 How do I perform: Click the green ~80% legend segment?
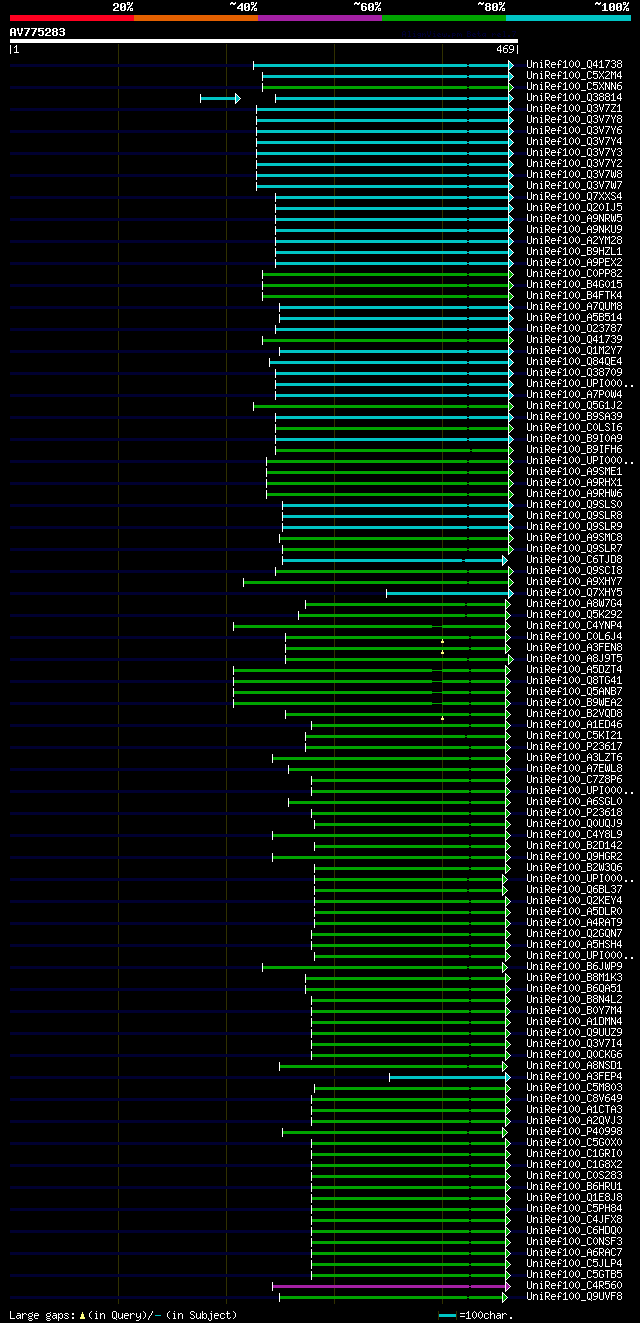444,17
